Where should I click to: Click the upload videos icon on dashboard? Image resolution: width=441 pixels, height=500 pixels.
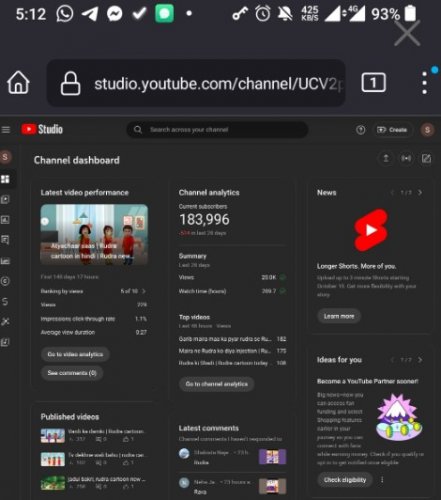pyautogui.click(x=386, y=158)
